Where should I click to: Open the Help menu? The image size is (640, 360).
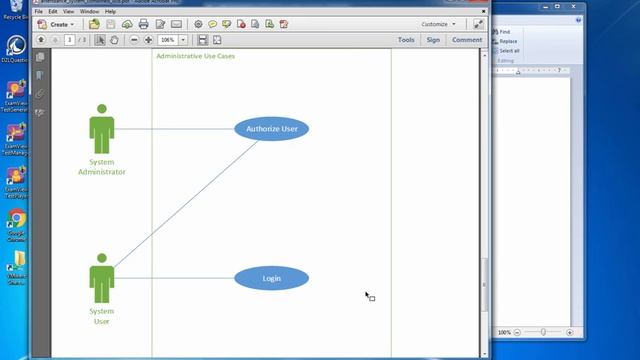pyautogui.click(x=110, y=11)
